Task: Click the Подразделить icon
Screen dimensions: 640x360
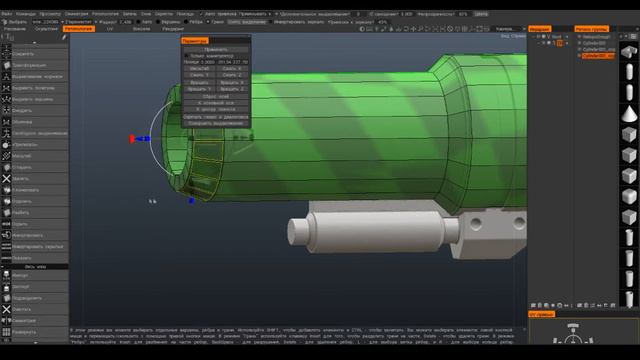Action: (6, 298)
